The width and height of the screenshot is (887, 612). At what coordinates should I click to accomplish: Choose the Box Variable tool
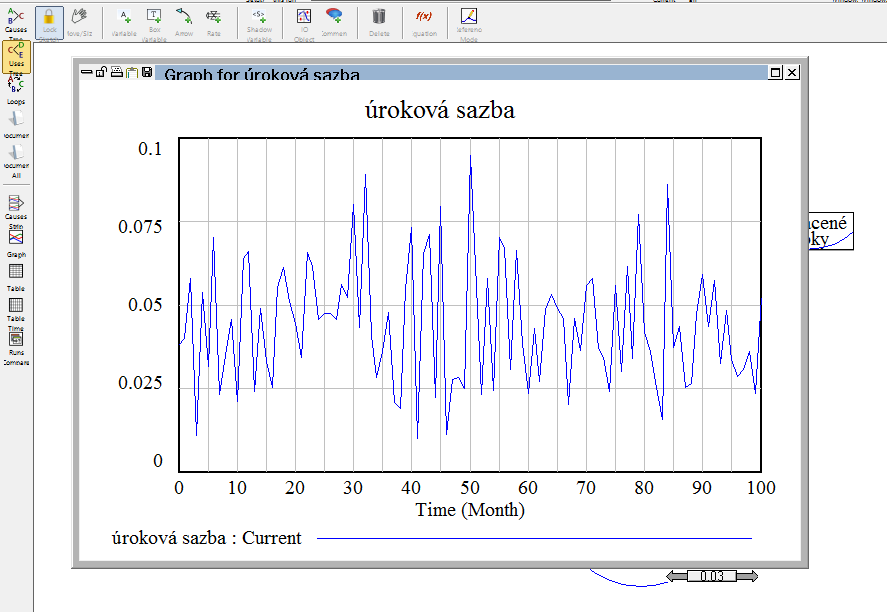pos(154,20)
